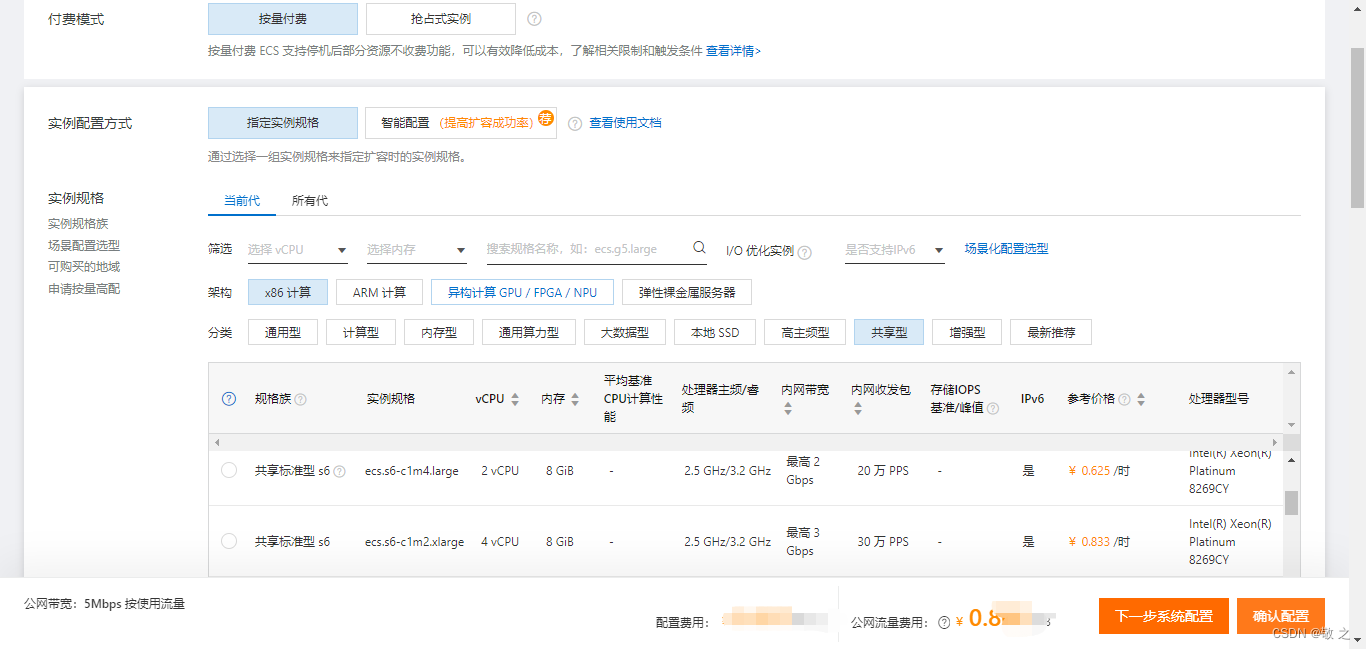The width and height of the screenshot is (1366, 649).
Task: Sort by 内存 column arrows
Action: 575,399
